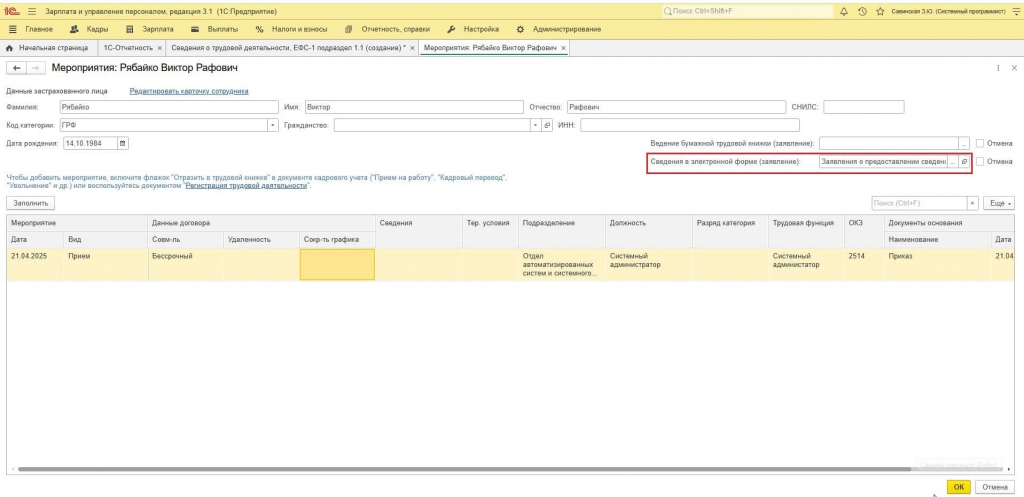Screen dimensions: 1024x497
Task: Click ellipsis button for Ведение бумажной трудовой книжки
Action: click(x=964, y=143)
